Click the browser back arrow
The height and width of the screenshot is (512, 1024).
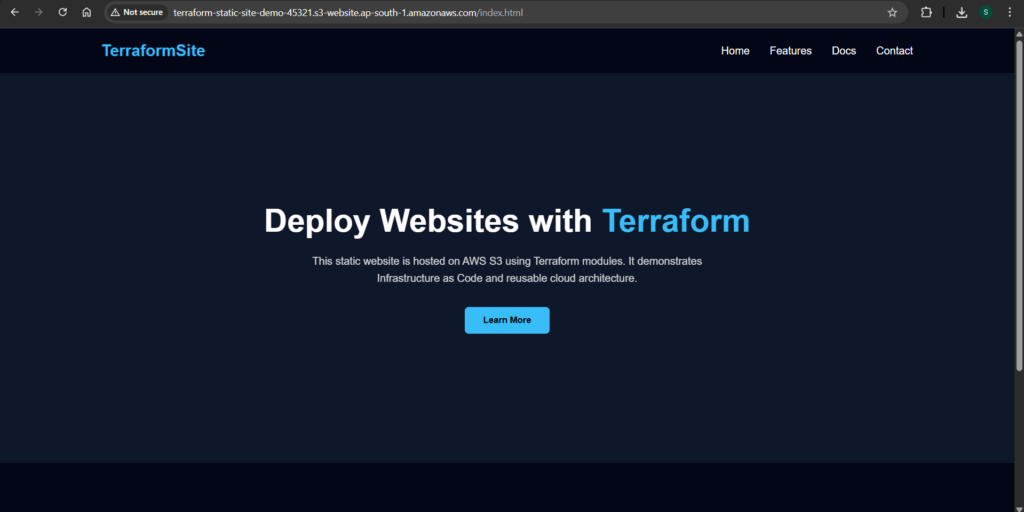click(14, 13)
